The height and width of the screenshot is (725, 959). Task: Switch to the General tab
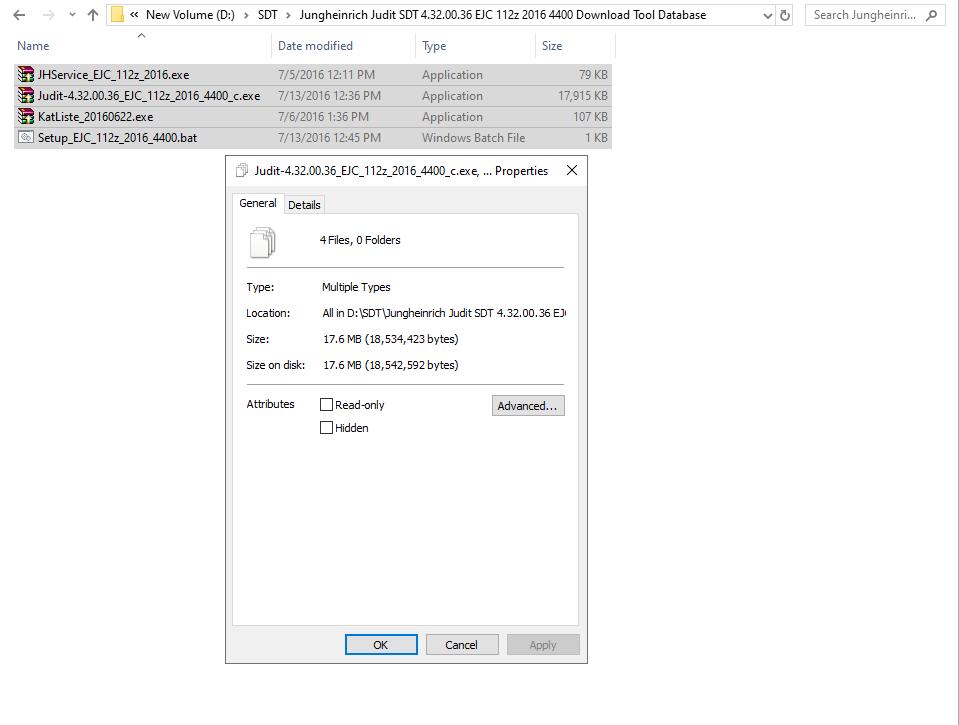point(257,203)
